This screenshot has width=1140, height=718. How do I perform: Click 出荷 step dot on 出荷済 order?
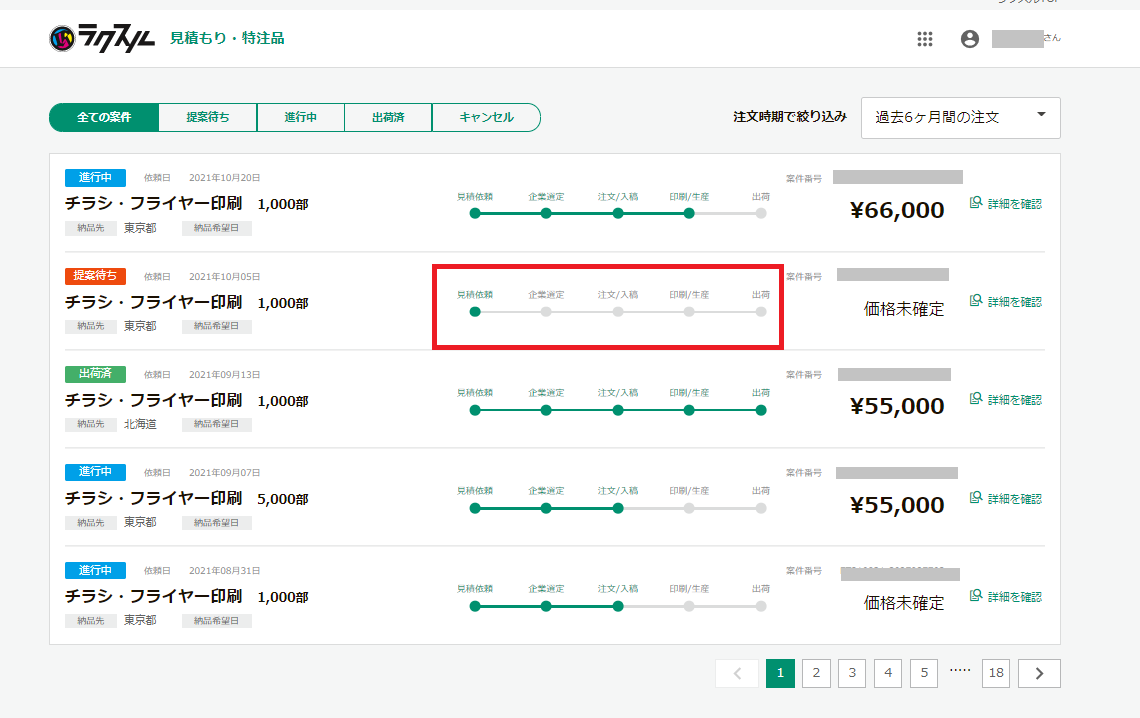click(x=761, y=410)
